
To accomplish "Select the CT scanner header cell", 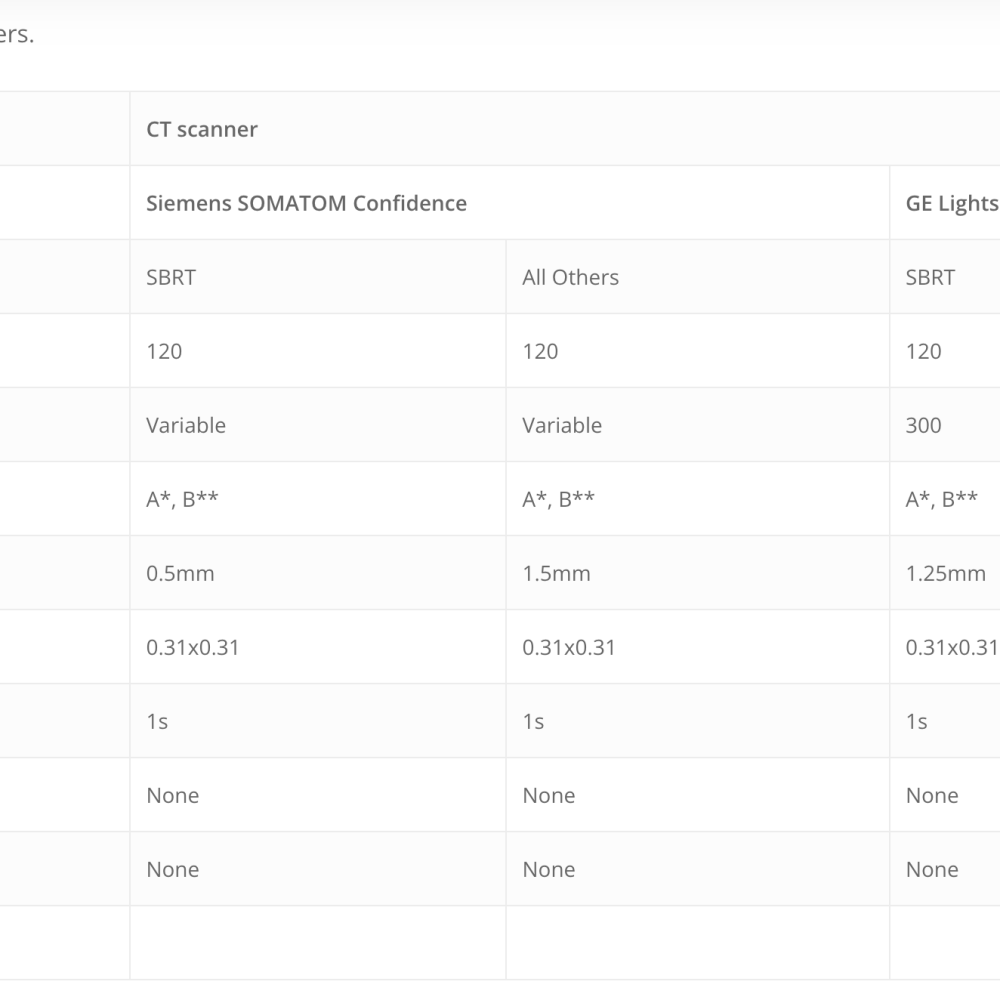I will 565,129.
